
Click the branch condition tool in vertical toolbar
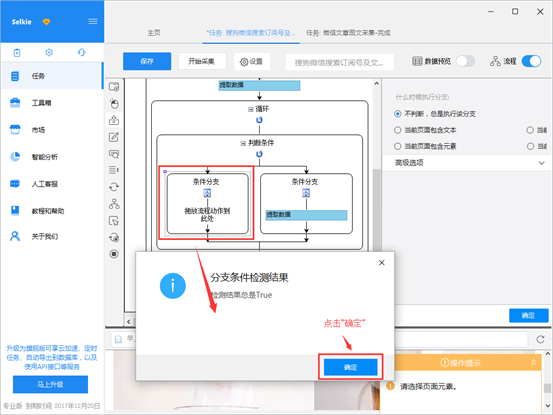click(114, 203)
